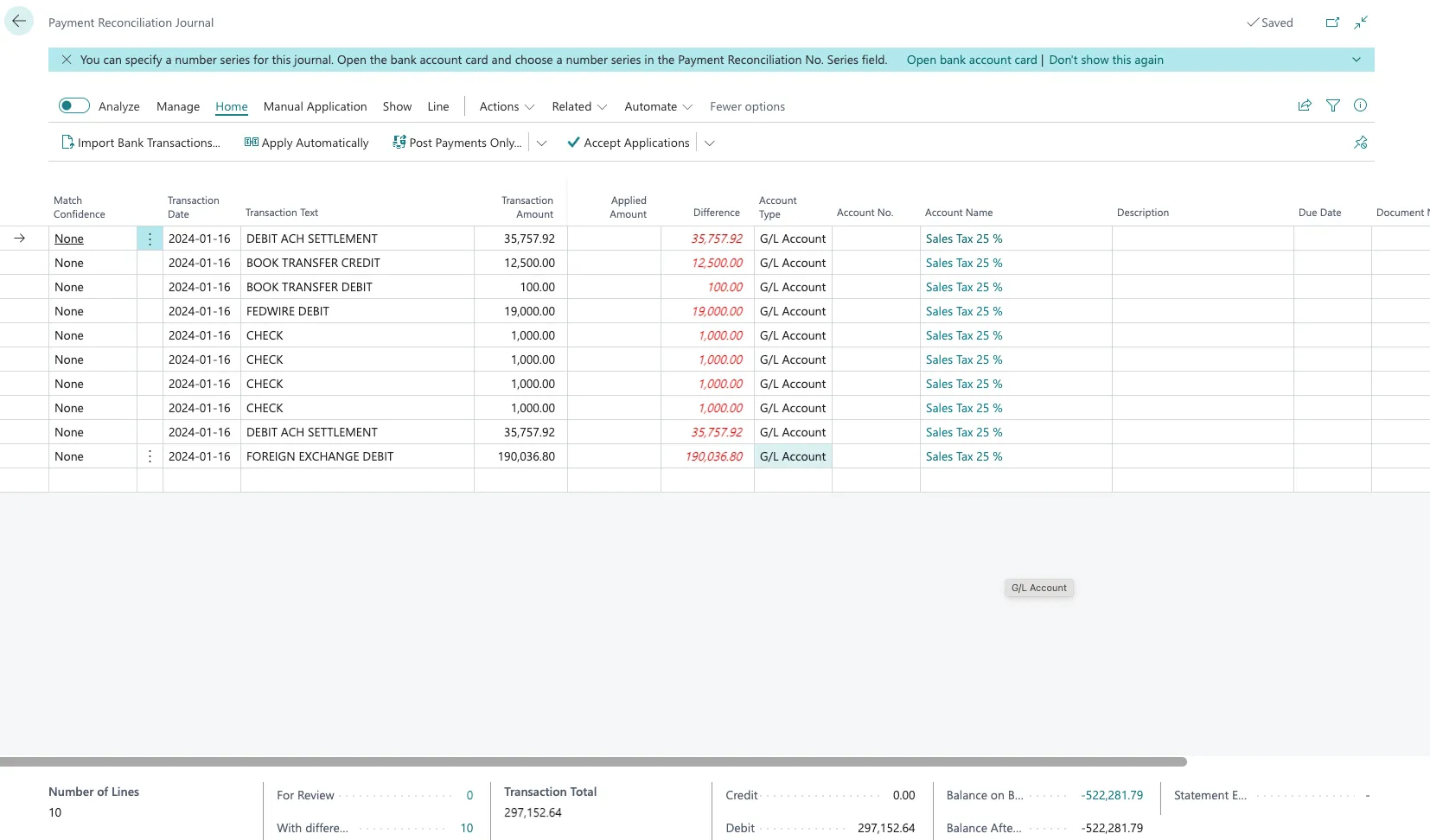Dismiss the number series notification

coord(67,60)
